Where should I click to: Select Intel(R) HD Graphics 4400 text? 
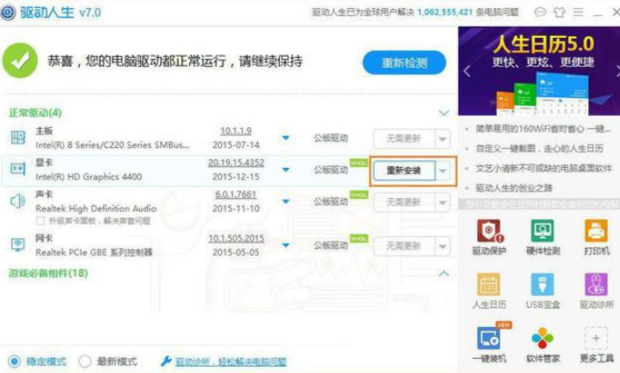coord(89,176)
